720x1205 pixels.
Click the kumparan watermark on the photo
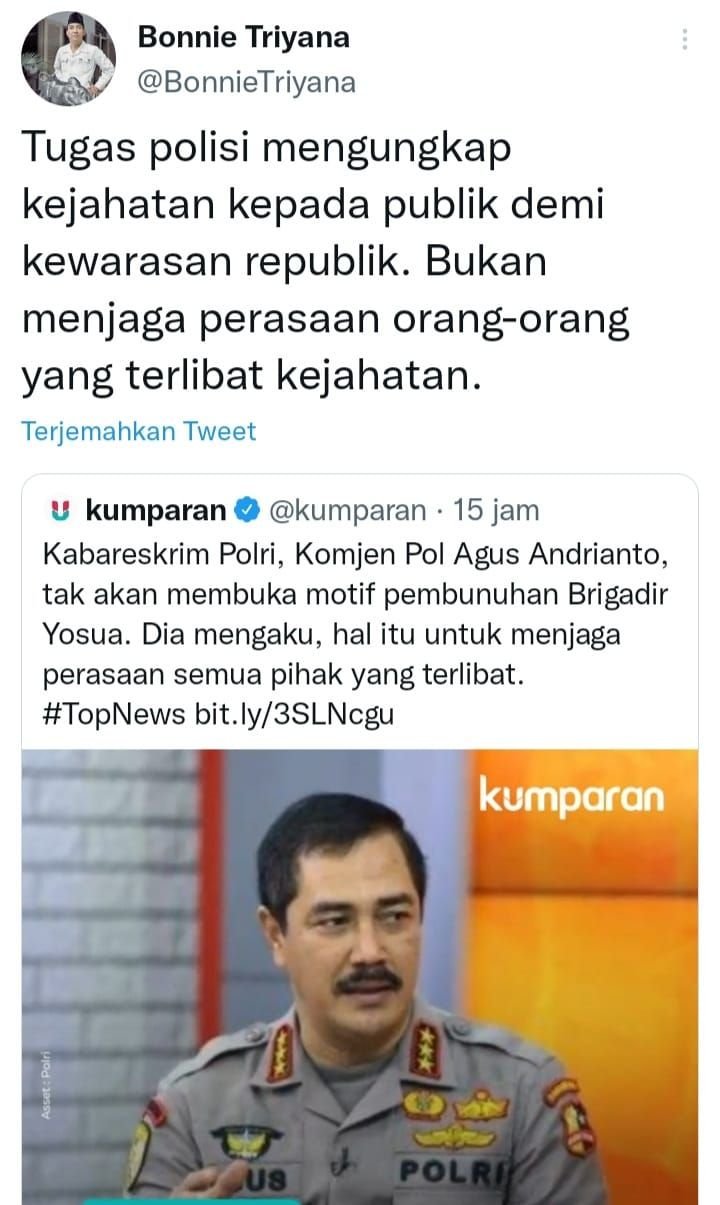pos(571,797)
